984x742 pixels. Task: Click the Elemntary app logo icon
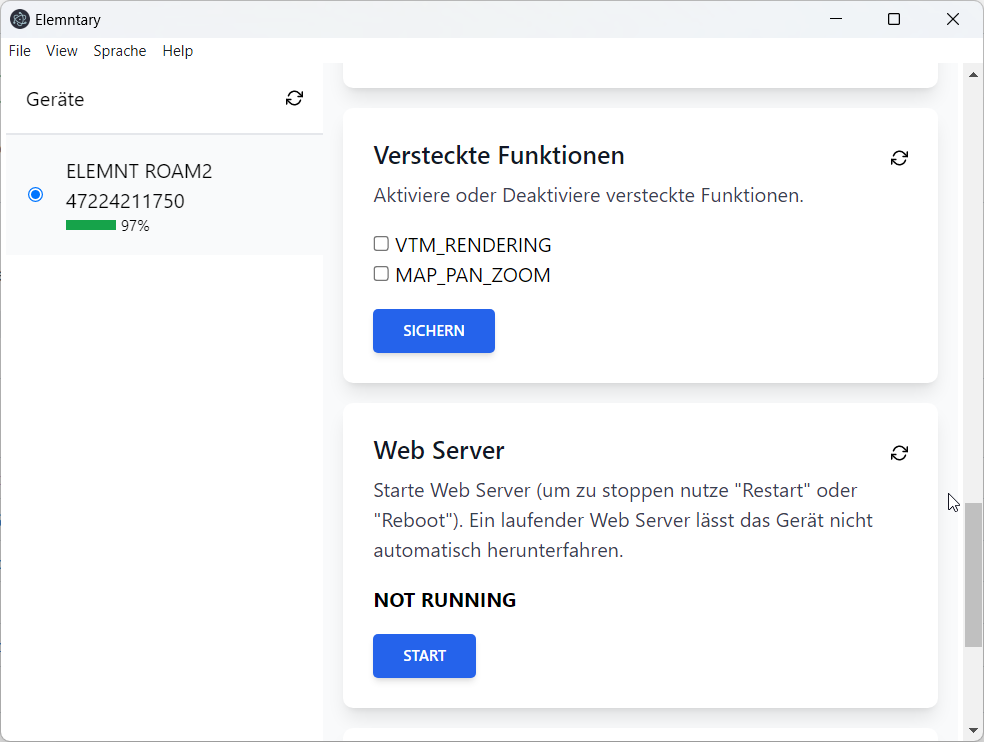tap(19, 19)
